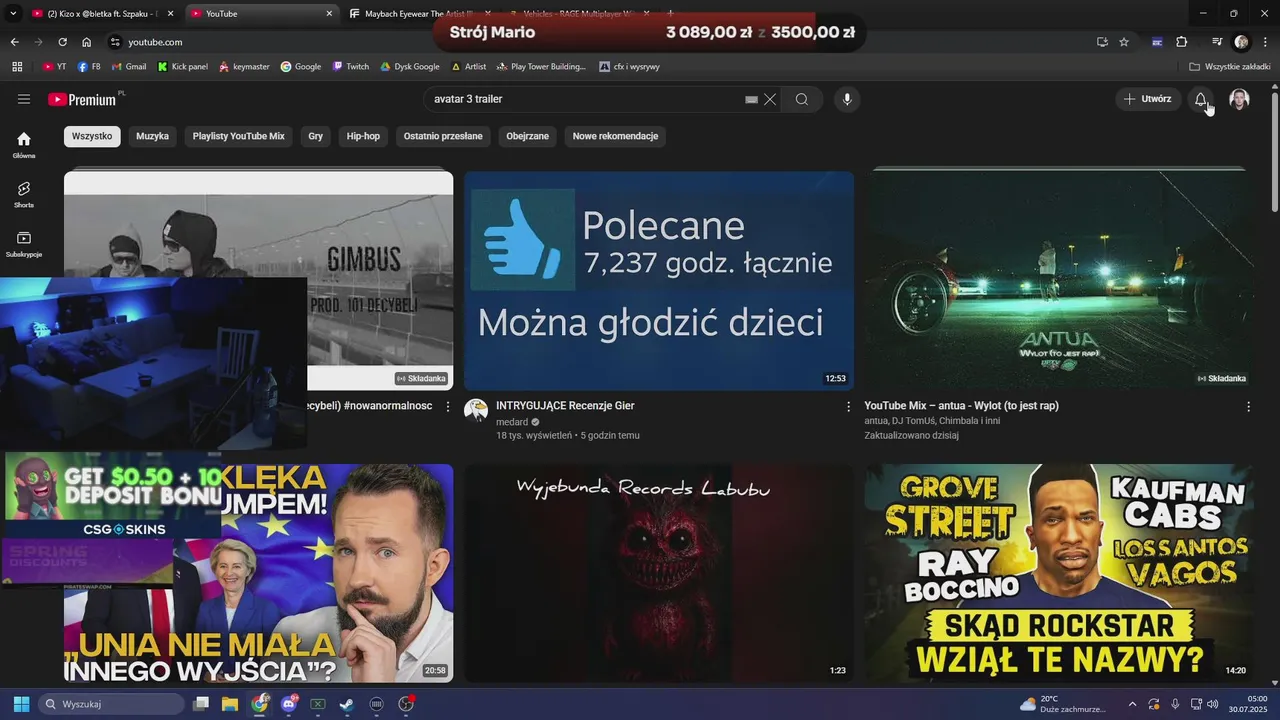Open the Kick panel bookmark
This screenshot has width=1280, height=720.
tap(181, 67)
